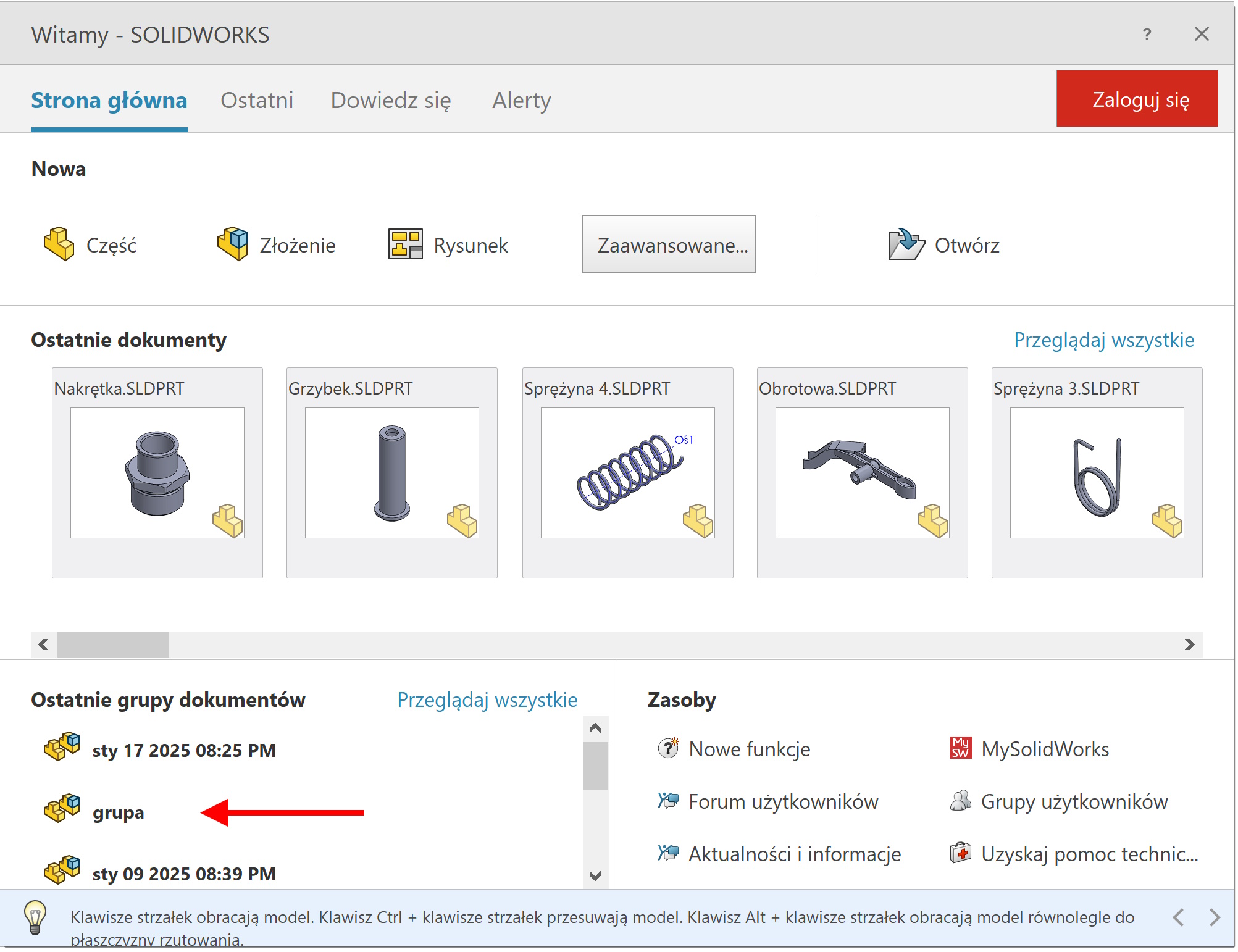
Task: Open the Uzyskaj pomoc technic... link
Action: [x=1090, y=854]
